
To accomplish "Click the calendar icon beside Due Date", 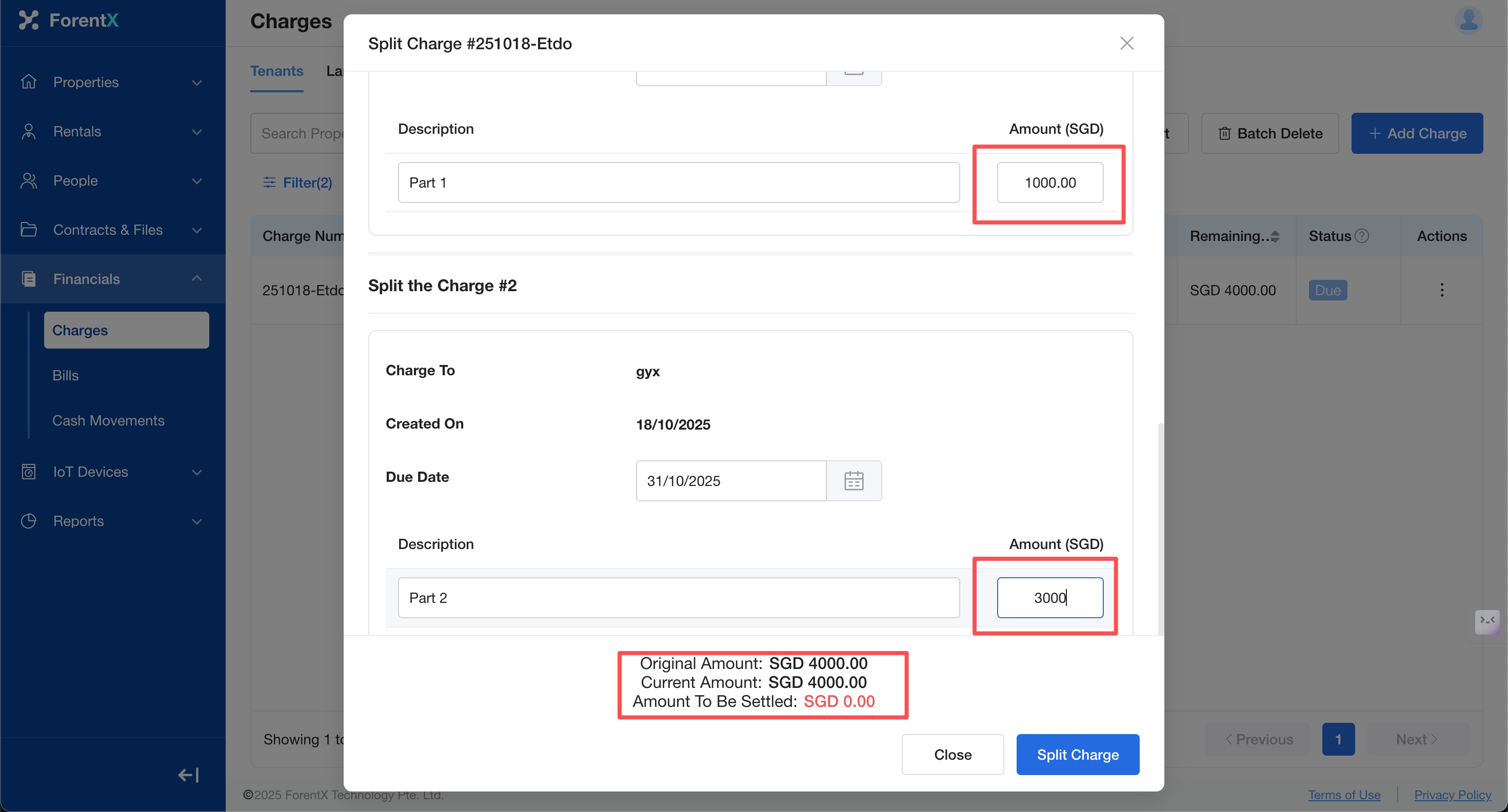I will click(x=854, y=481).
